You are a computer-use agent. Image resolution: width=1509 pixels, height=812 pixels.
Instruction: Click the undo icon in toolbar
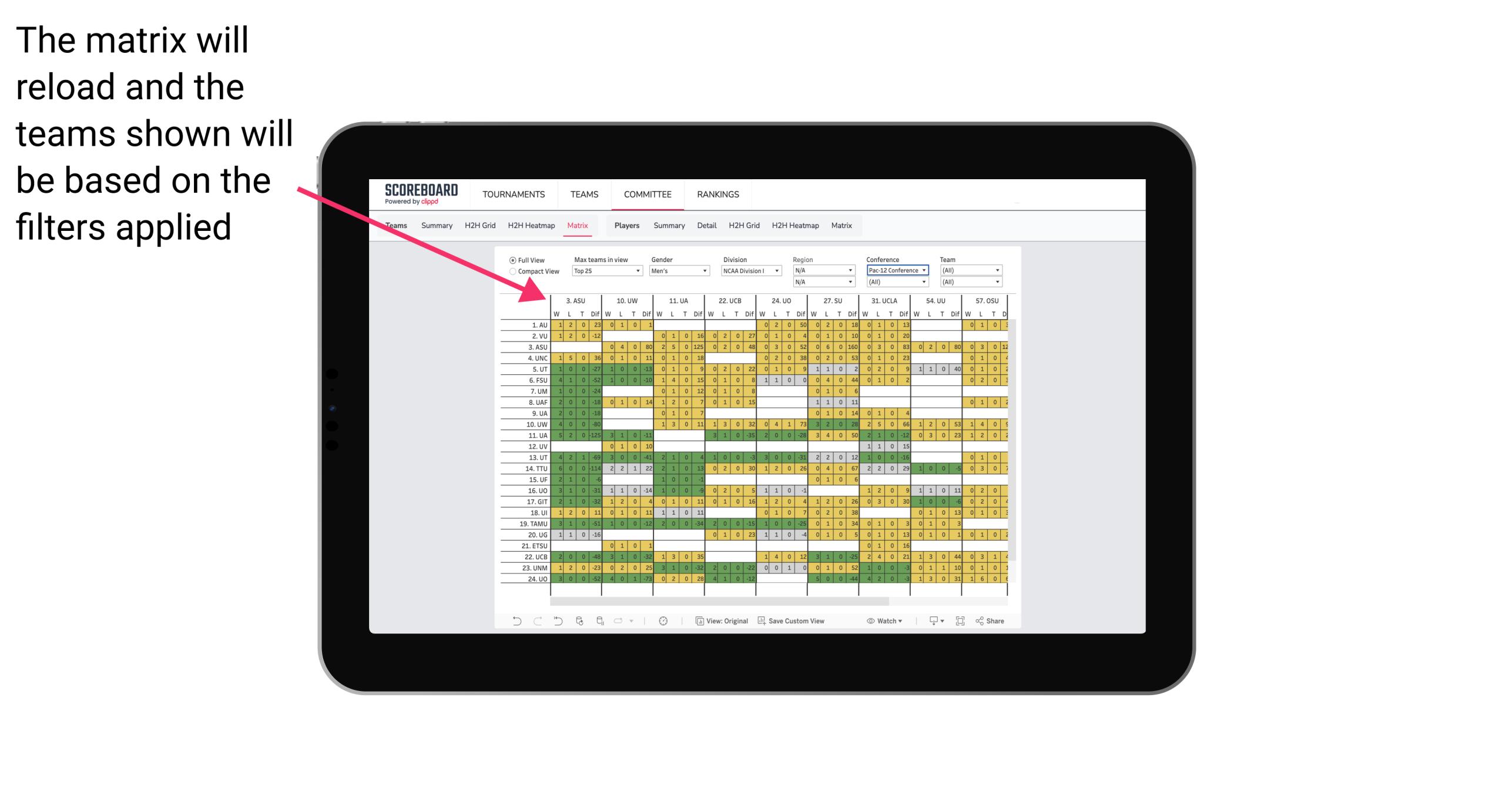pyautogui.click(x=515, y=622)
